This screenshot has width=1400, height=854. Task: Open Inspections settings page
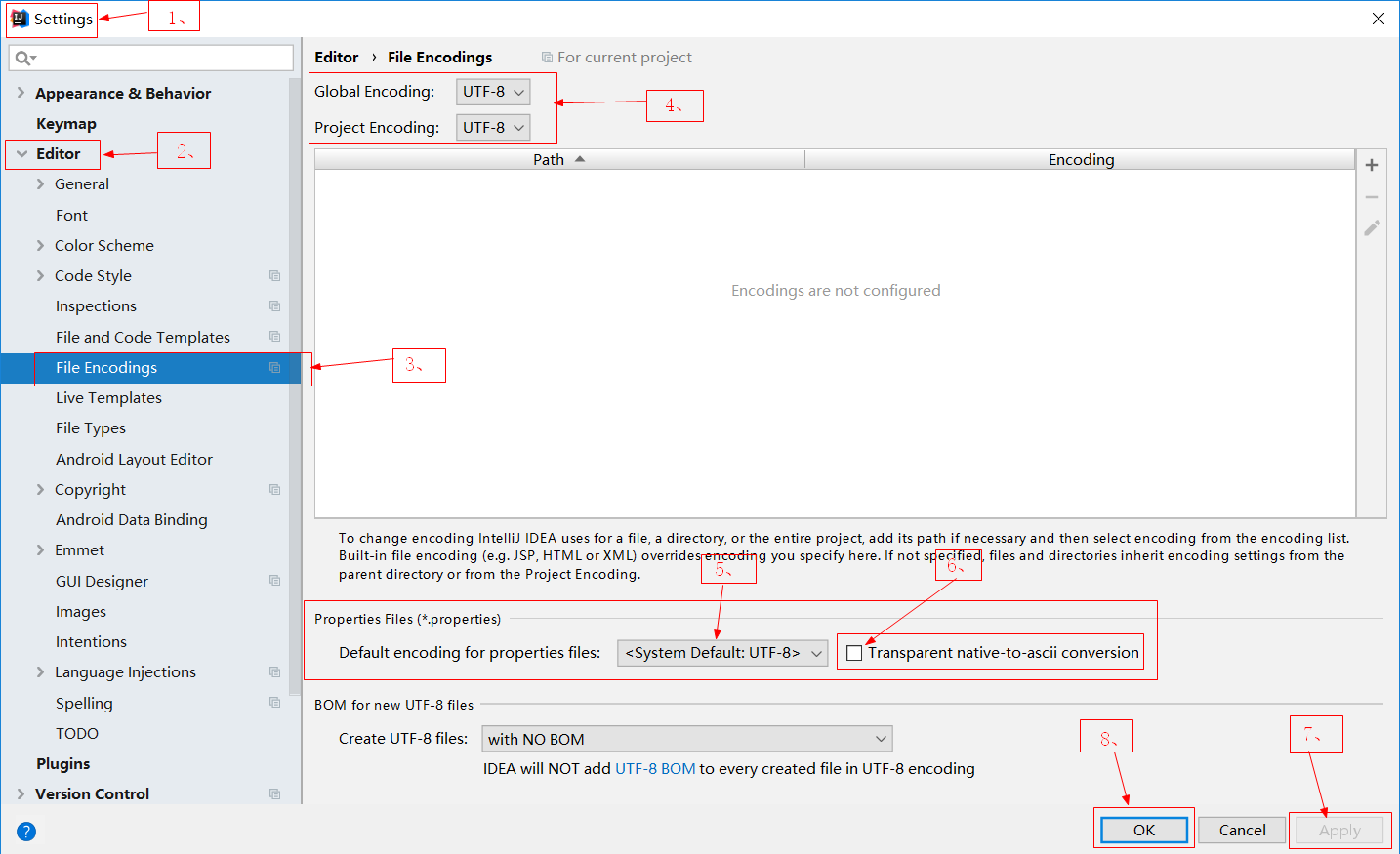coord(96,306)
